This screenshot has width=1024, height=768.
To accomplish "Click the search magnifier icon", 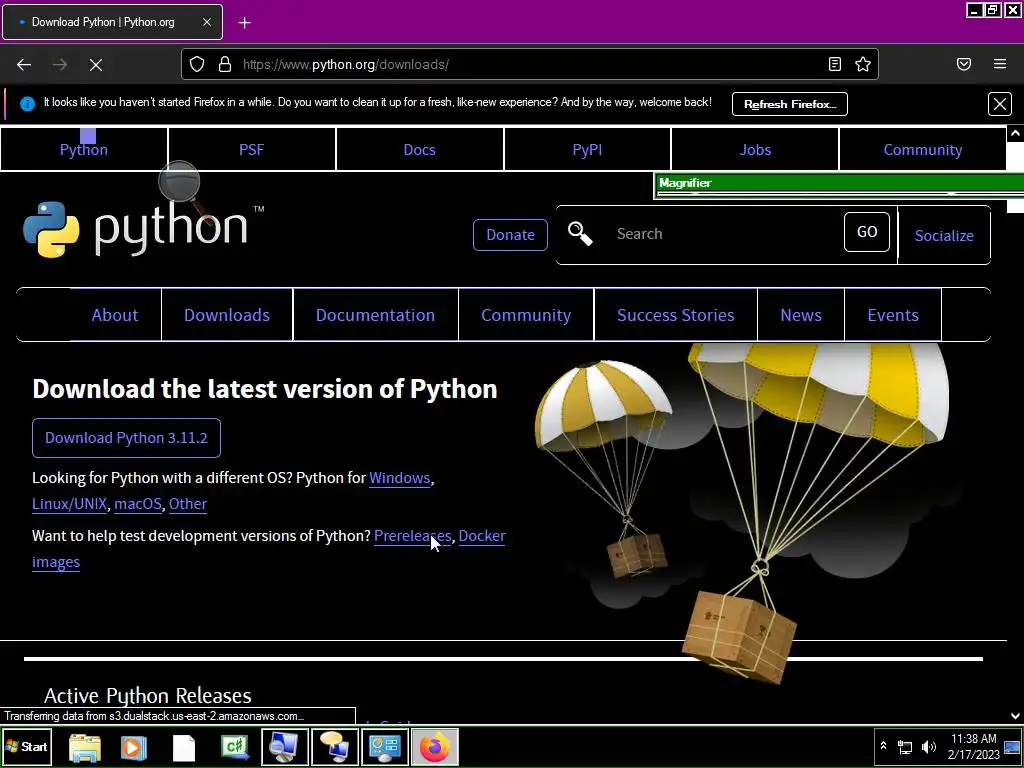I will 580,233.
